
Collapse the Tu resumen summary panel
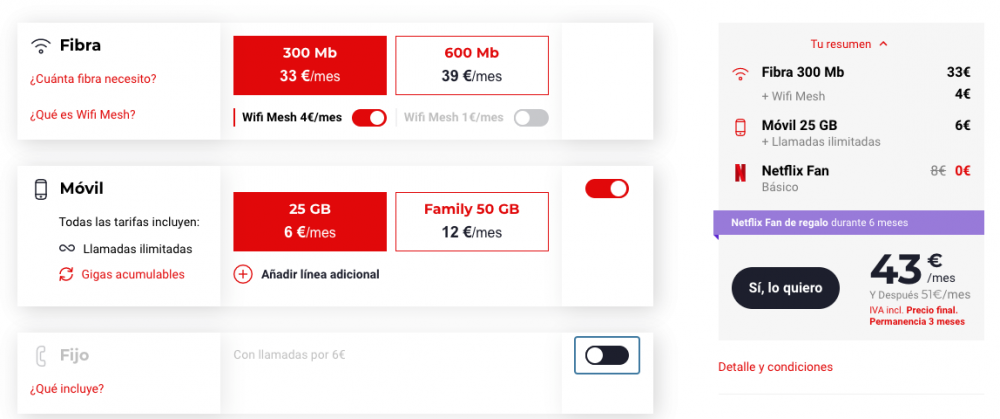[849, 44]
